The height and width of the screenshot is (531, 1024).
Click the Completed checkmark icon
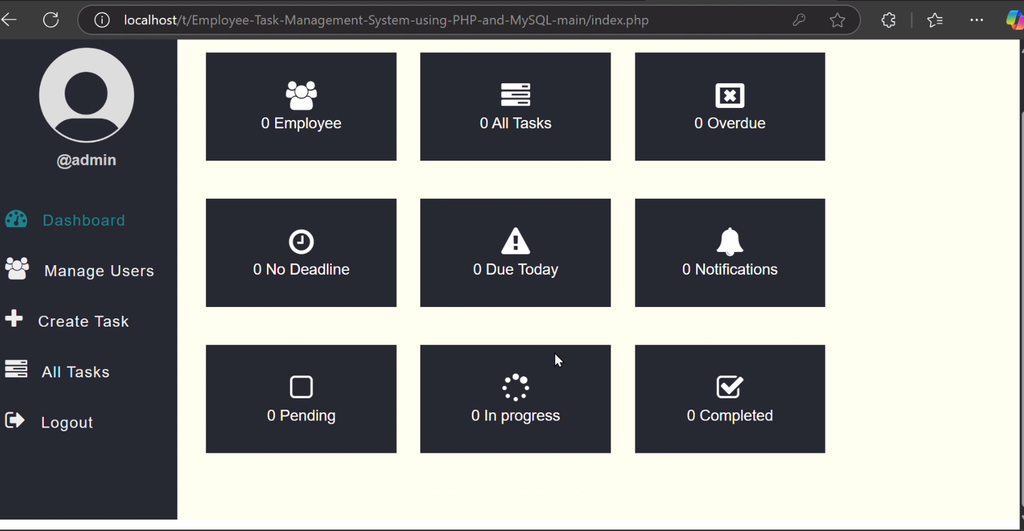(729, 387)
